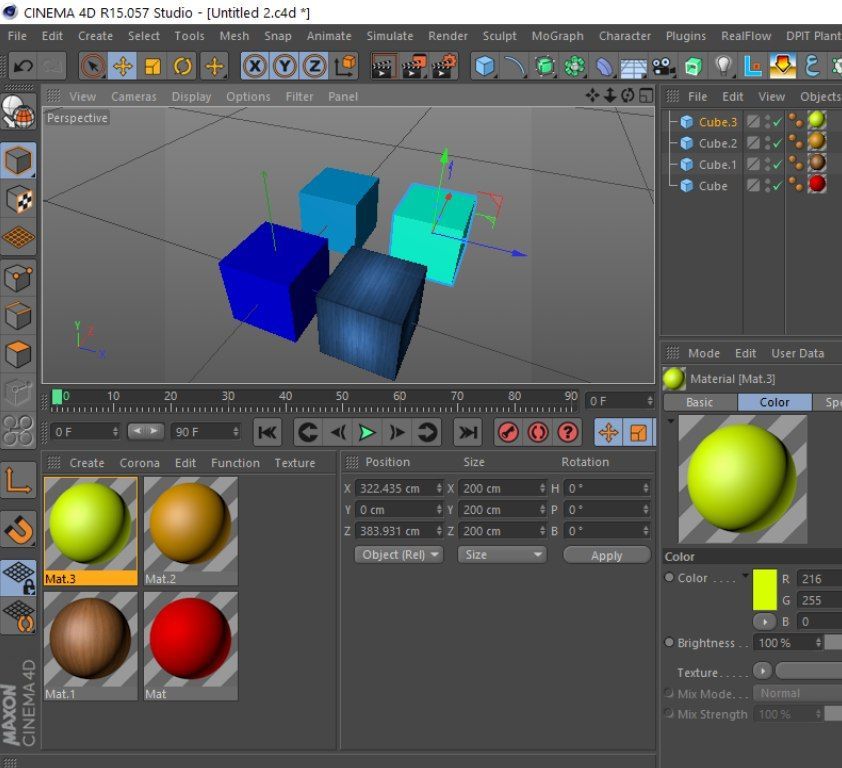
Task: Render the active view clapperboard
Action: click(384, 66)
